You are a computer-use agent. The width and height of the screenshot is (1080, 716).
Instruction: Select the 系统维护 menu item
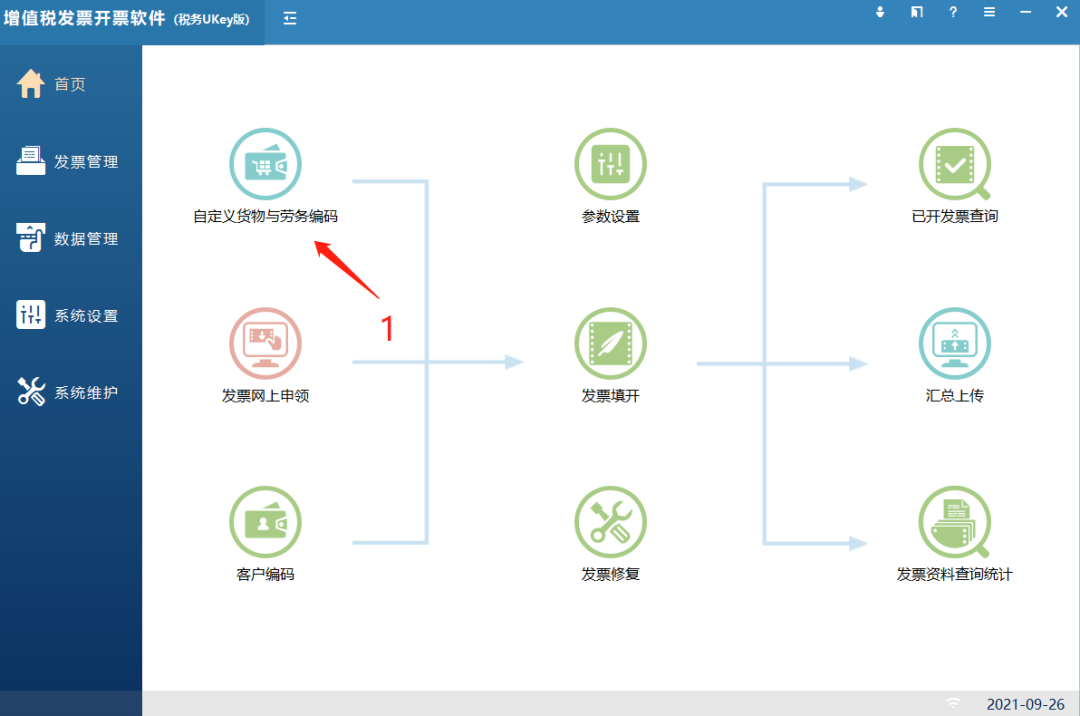tap(86, 393)
